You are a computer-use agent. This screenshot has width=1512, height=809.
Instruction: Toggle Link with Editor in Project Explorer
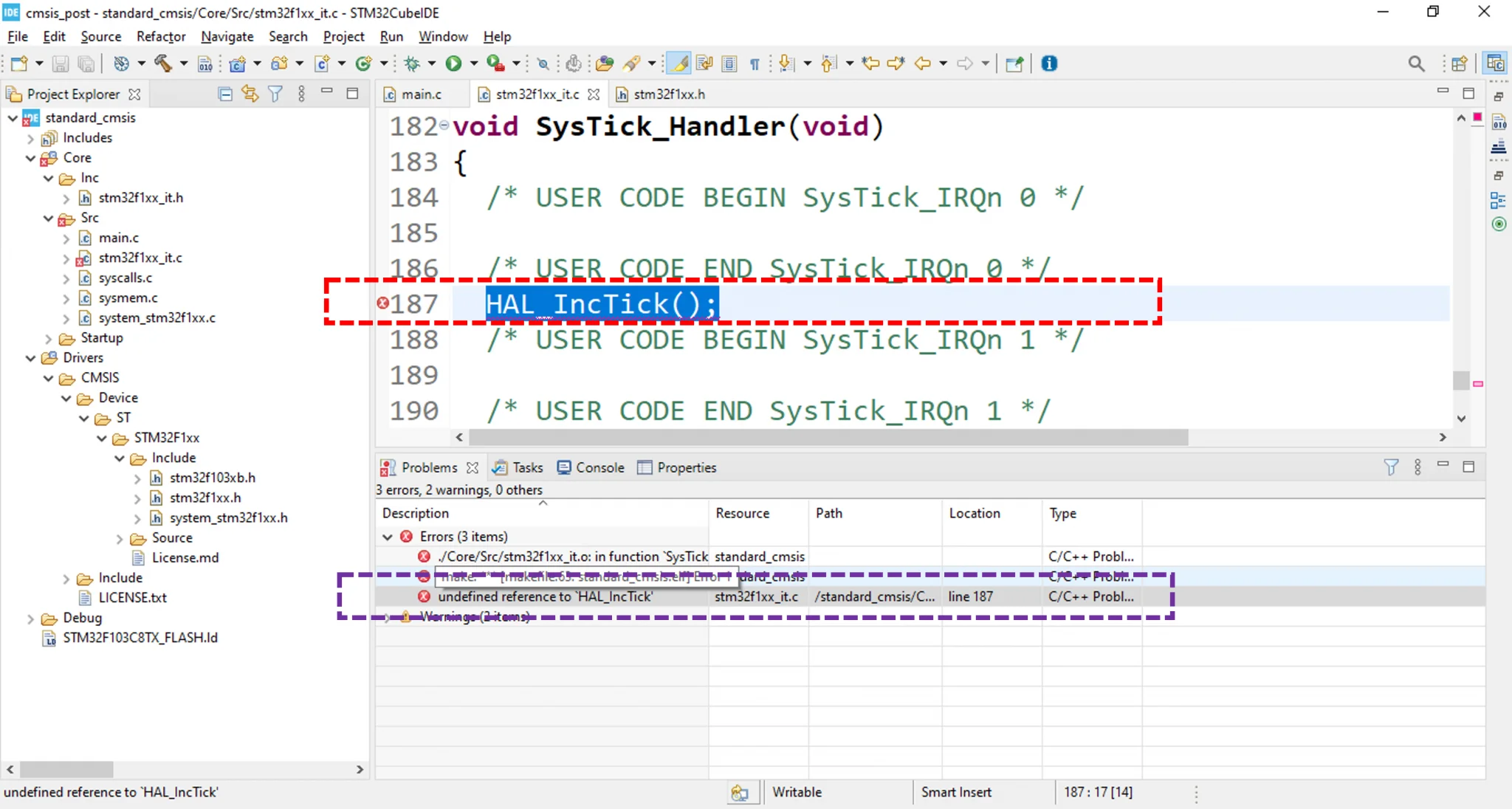(250, 94)
